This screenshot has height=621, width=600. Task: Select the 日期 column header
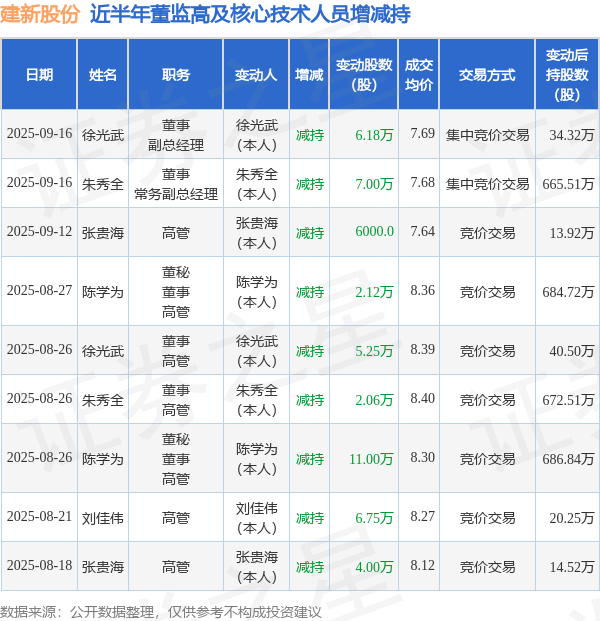(39, 74)
